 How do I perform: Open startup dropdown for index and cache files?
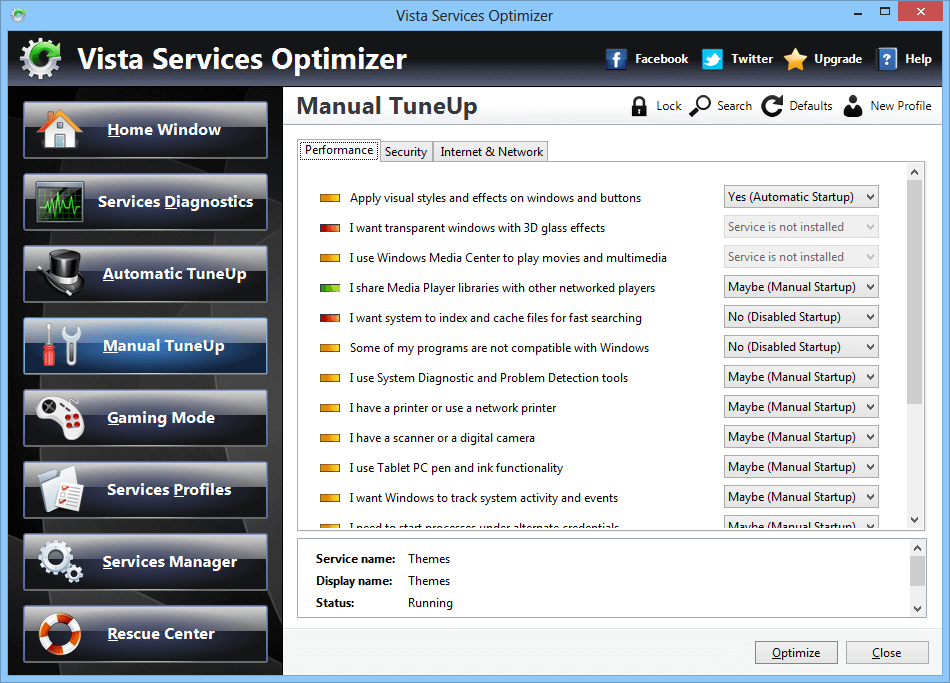[801, 317]
